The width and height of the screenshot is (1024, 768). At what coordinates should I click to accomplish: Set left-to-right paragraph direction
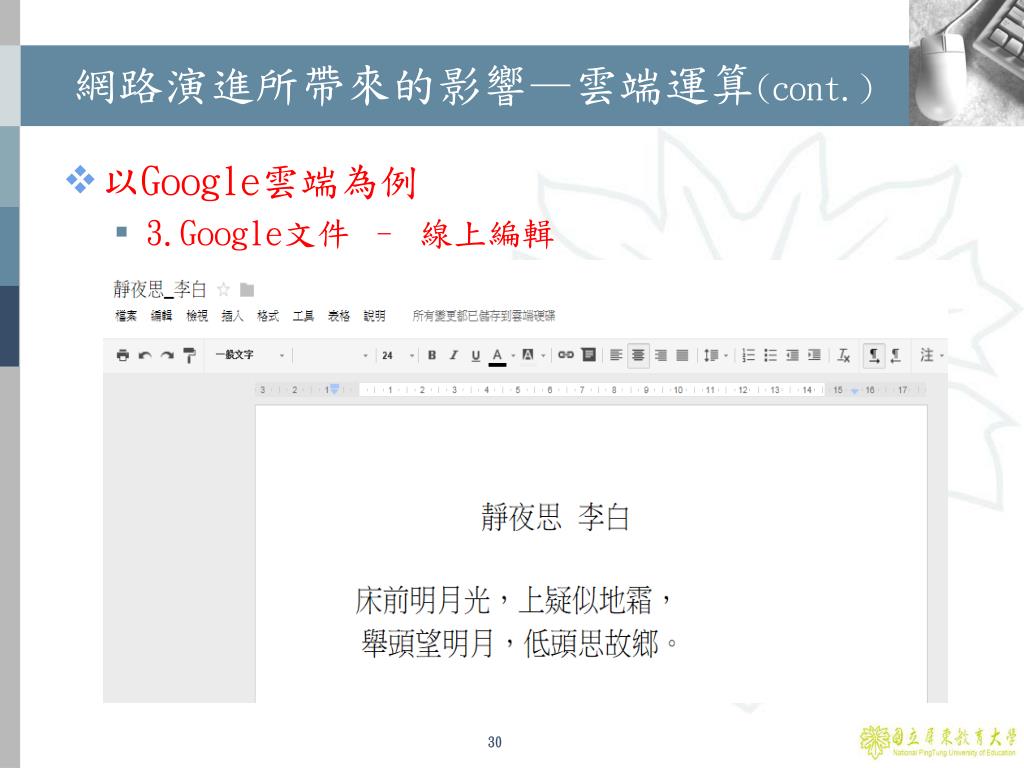pyautogui.click(x=874, y=356)
